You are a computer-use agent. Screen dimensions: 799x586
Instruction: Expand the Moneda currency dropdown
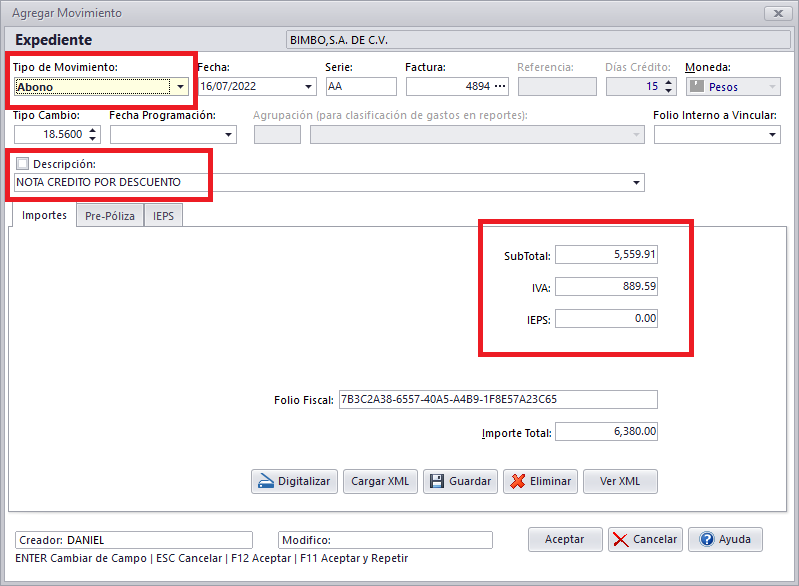coord(770,87)
